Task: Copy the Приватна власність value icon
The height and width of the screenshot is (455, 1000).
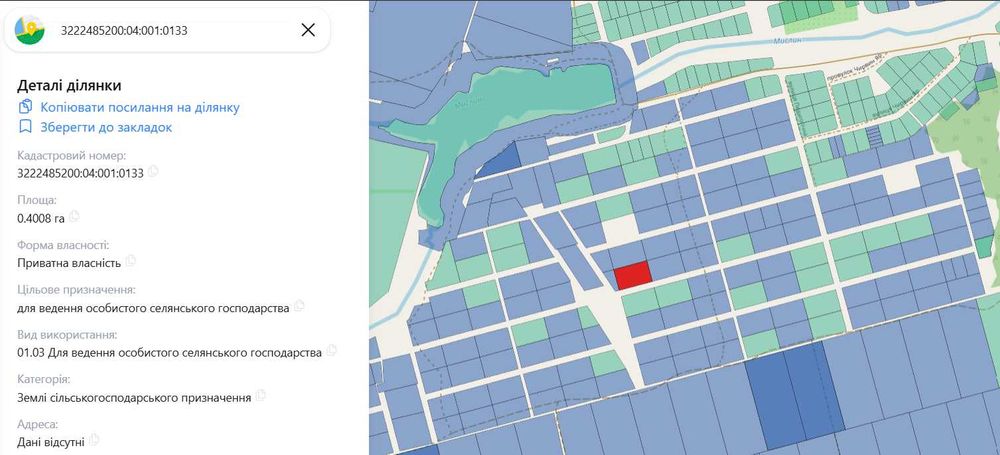Action: tap(131, 261)
